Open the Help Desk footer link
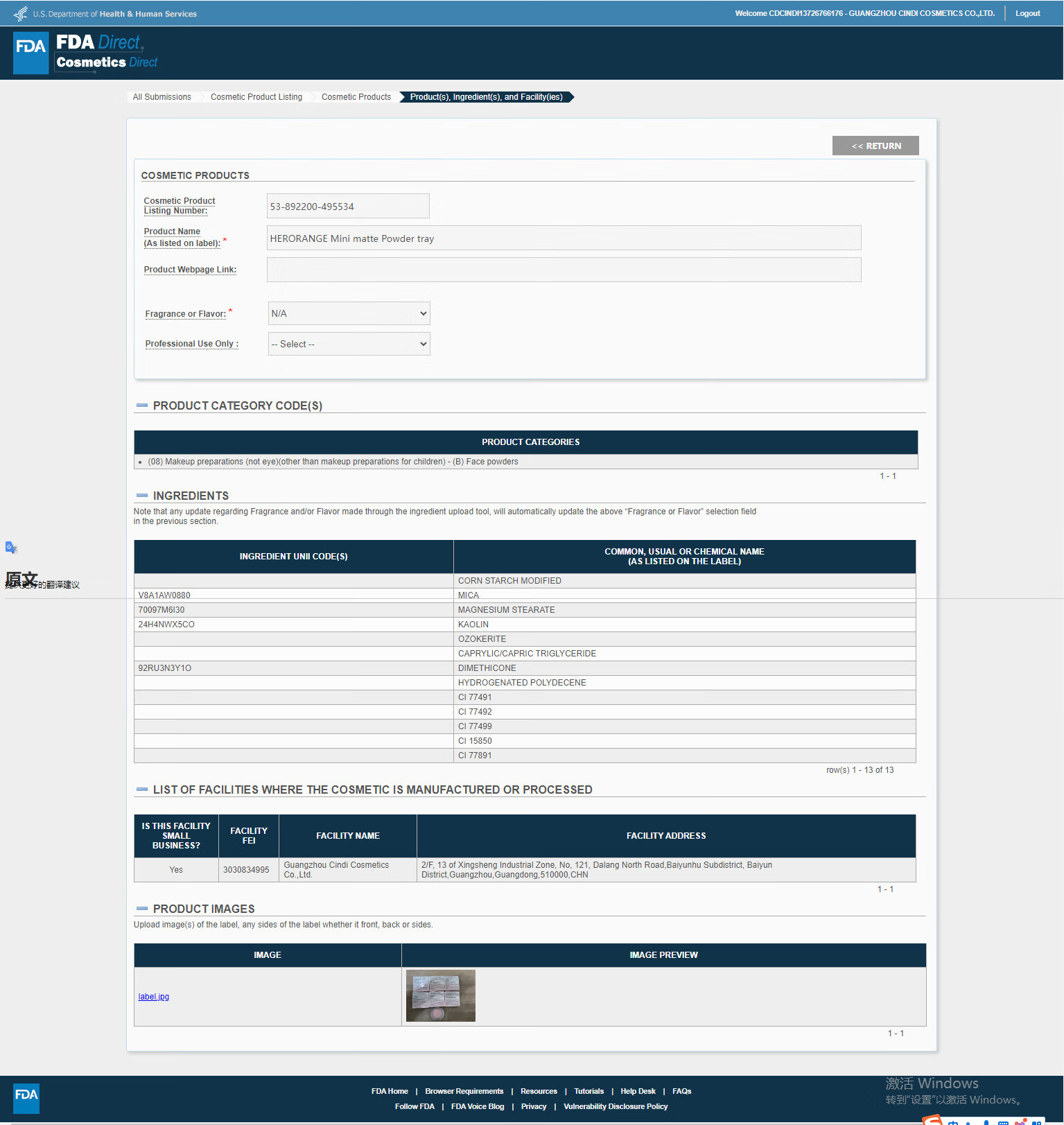Viewport: 1064px width, 1125px height. tap(638, 1091)
